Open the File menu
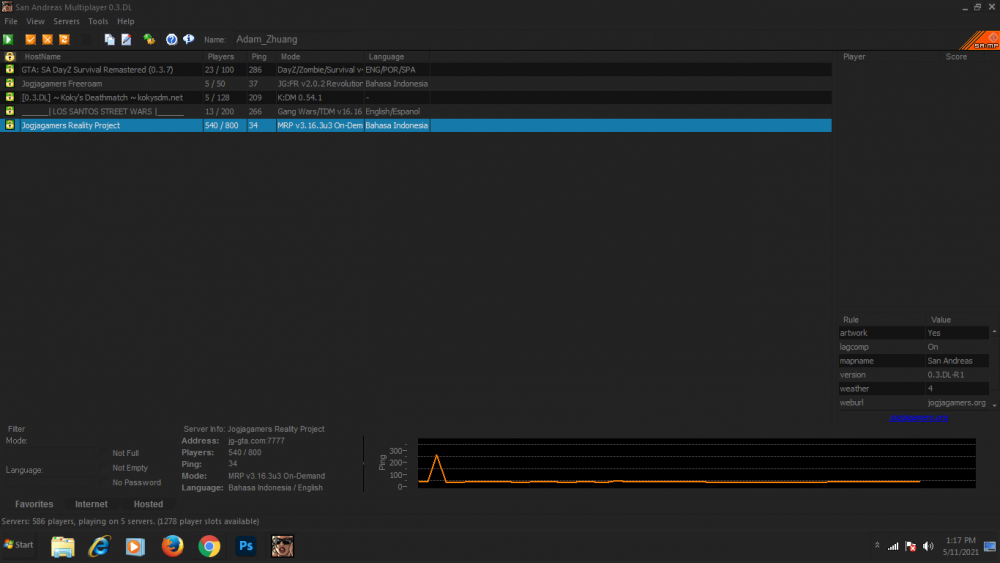The width and height of the screenshot is (1000, 563). [x=11, y=22]
